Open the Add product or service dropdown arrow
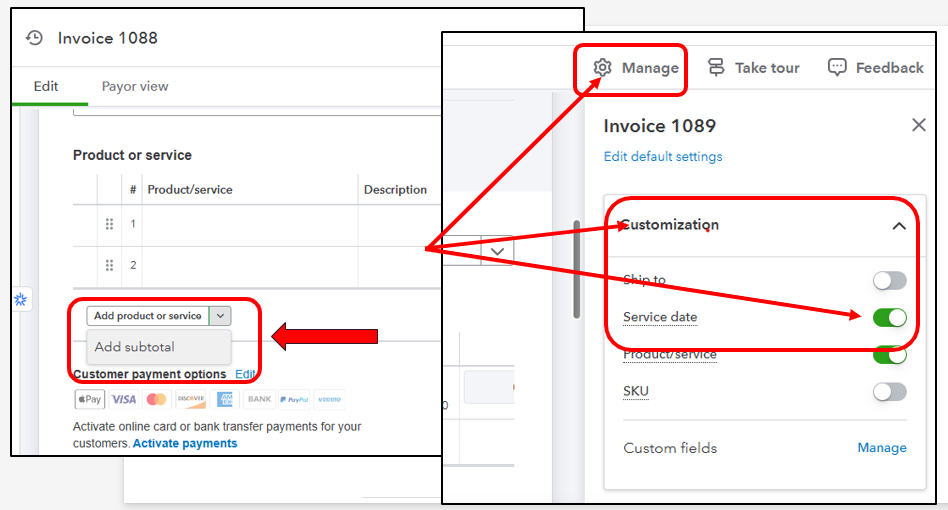 (221, 315)
